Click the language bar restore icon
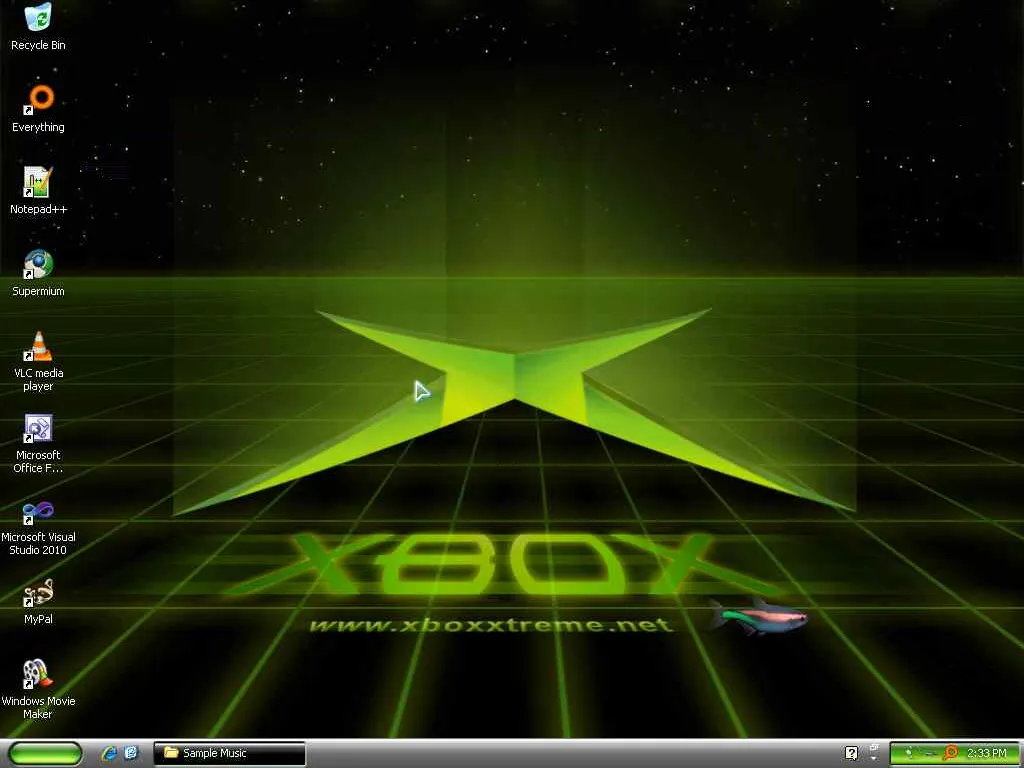Image resolution: width=1024 pixels, height=768 pixels. [x=874, y=748]
